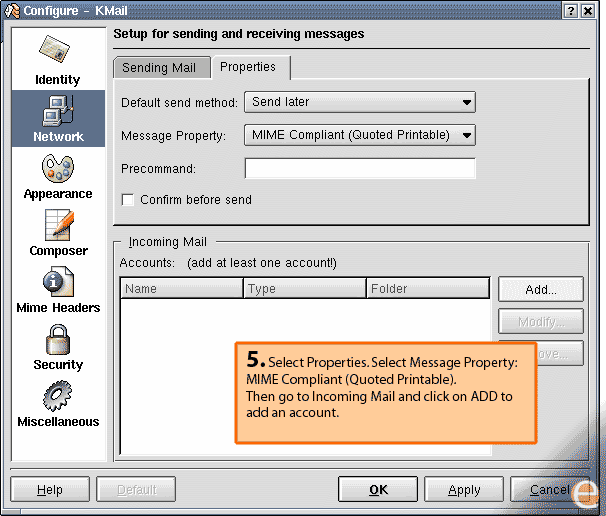Open the Appearance palette icon

click(x=57, y=168)
